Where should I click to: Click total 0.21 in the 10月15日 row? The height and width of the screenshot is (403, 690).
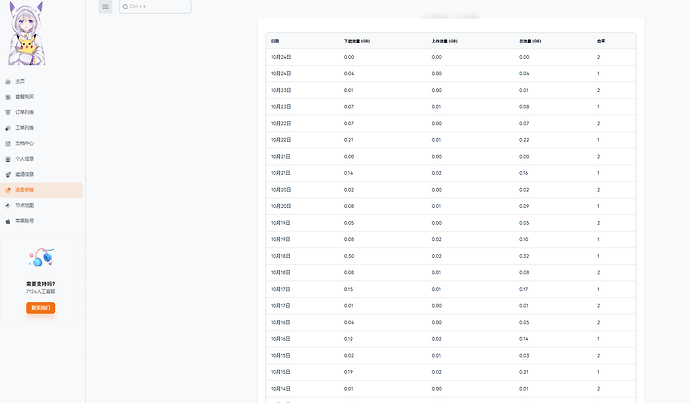pyautogui.click(x=524, y=372)
